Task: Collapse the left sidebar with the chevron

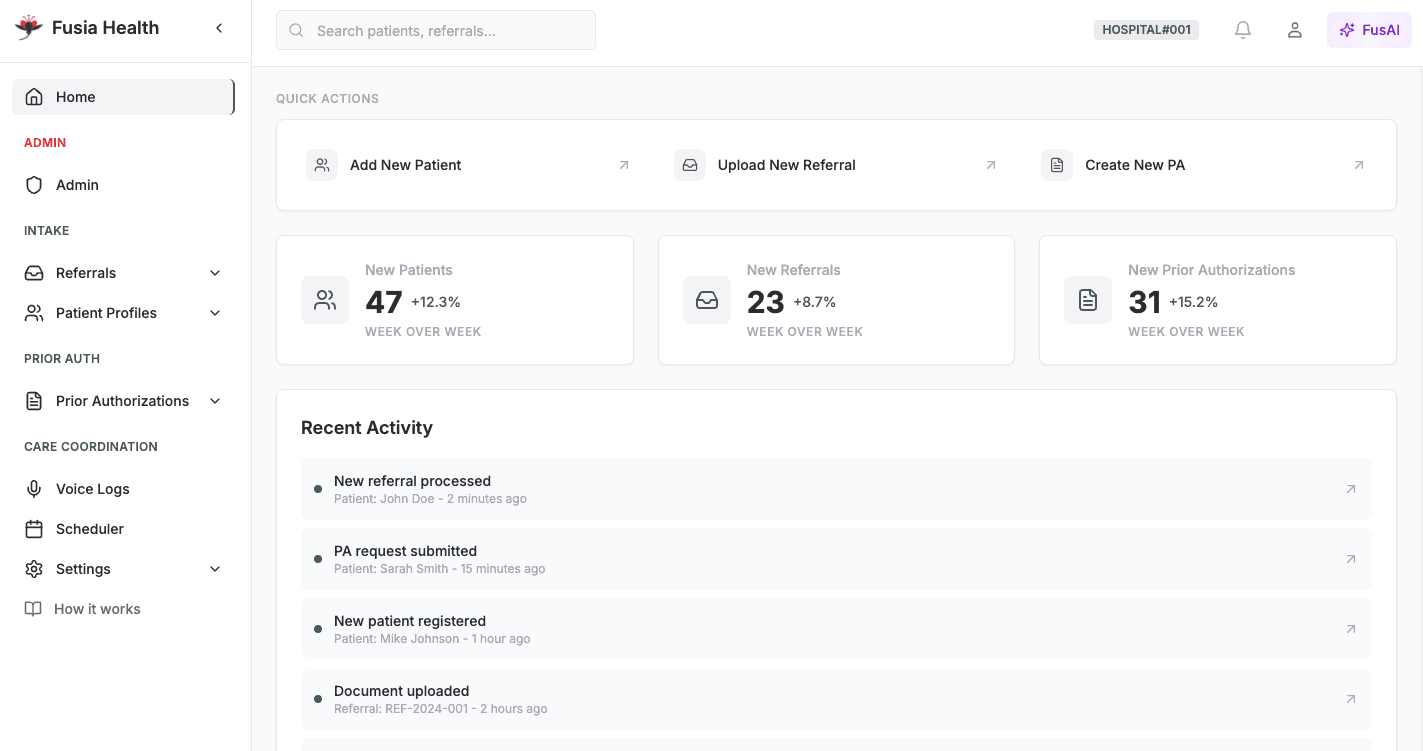Action: [x=219, y=28]
